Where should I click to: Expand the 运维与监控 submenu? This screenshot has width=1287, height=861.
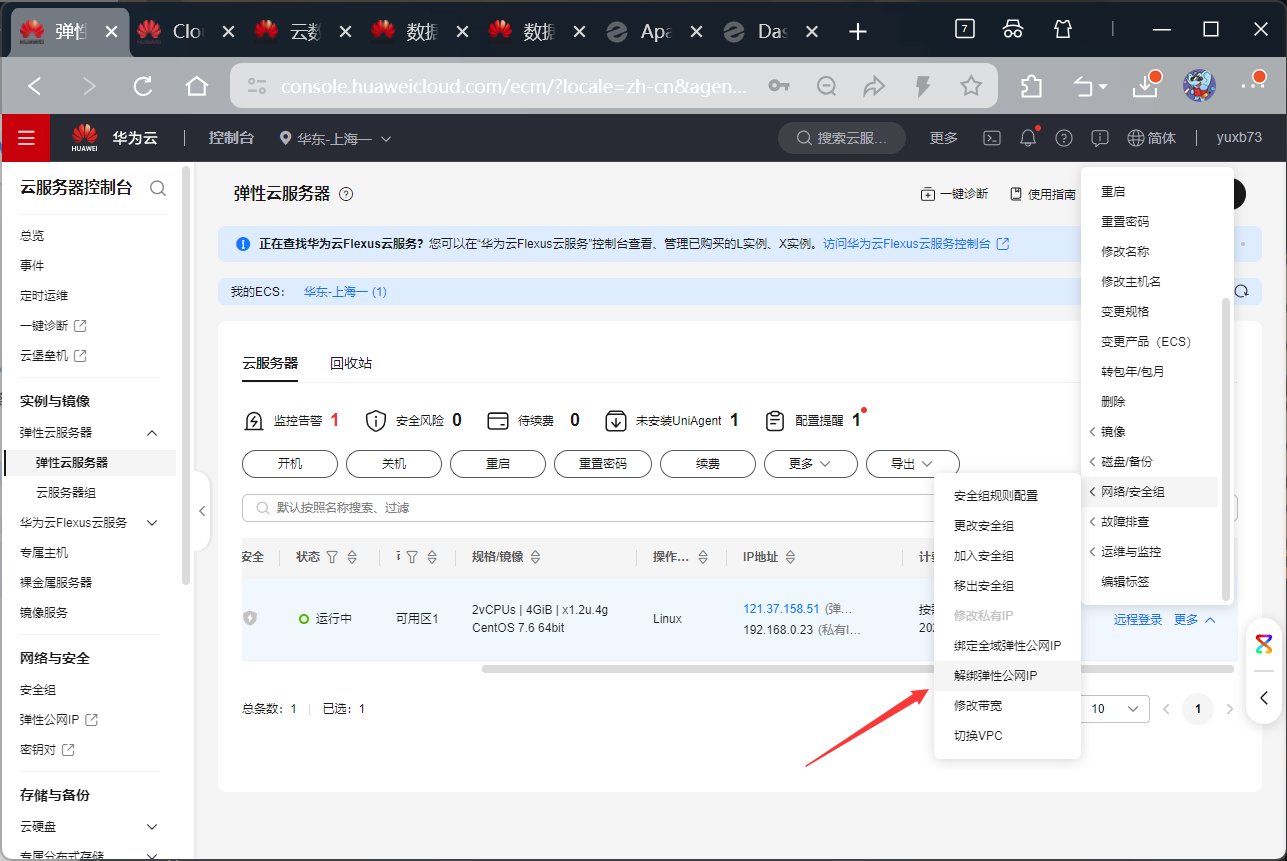(1152, 552)
